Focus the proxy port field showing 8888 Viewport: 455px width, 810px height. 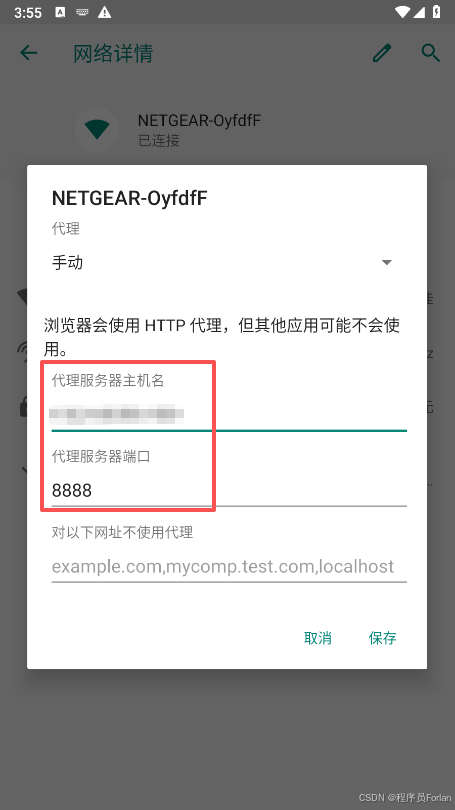229,490
